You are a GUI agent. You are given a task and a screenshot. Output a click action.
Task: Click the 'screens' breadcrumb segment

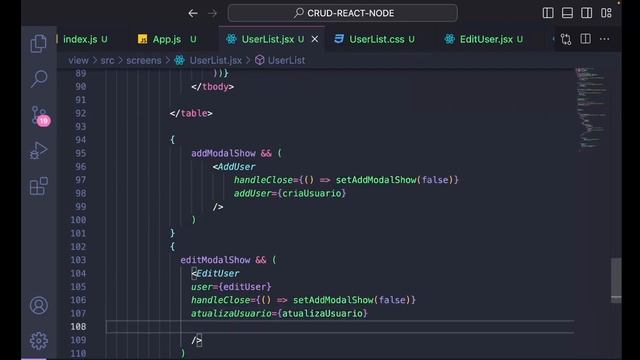(x=144, y=60)
